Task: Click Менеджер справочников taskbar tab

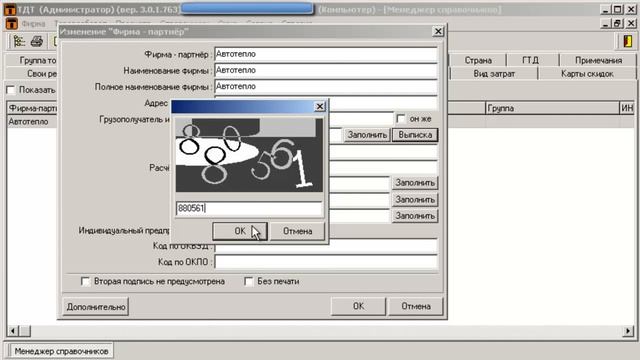Action: [x=60, y=351]
